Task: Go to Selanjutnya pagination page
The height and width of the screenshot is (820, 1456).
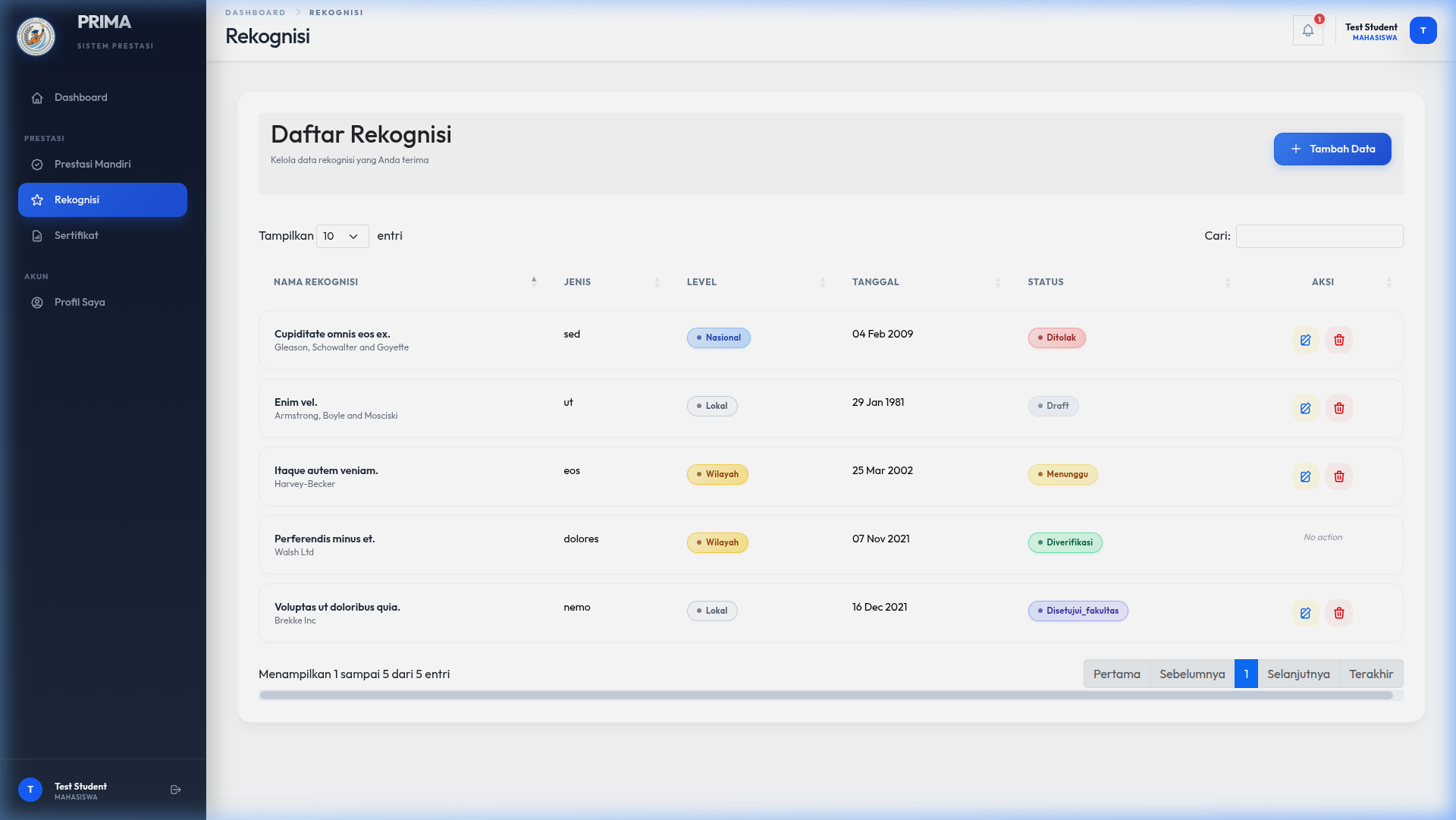Action: (1298, 674)
